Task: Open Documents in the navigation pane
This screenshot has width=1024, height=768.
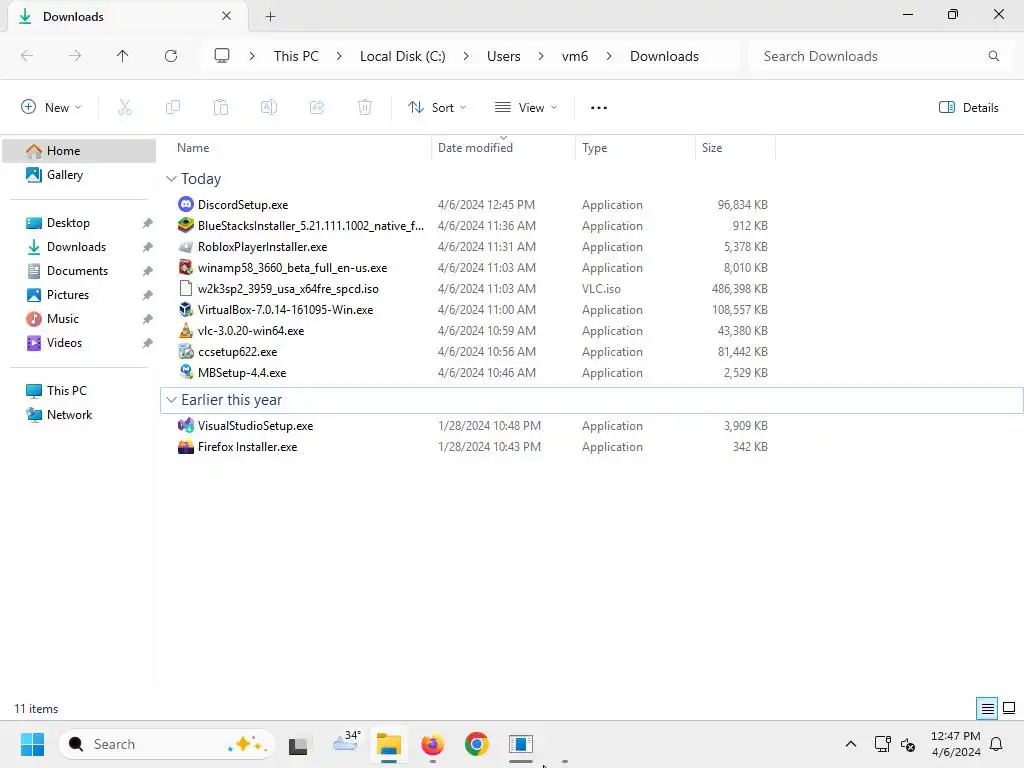Action: (x=79, y=271)
